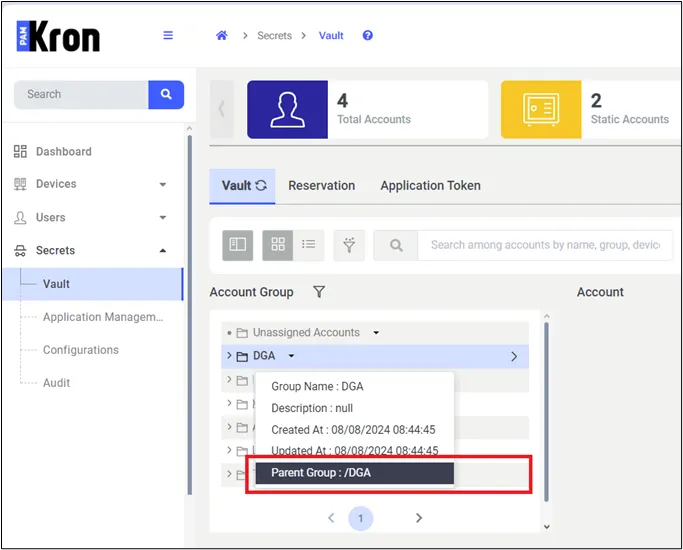
Task: Open Dashboard from sidebar
Action: [x=64, y=152]
